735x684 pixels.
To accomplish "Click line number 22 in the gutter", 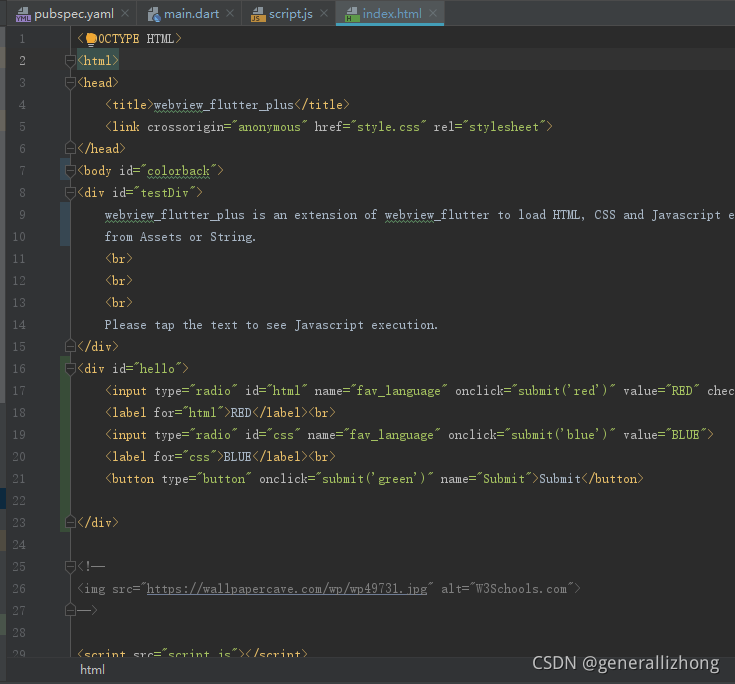I will (x=19, y=501).
